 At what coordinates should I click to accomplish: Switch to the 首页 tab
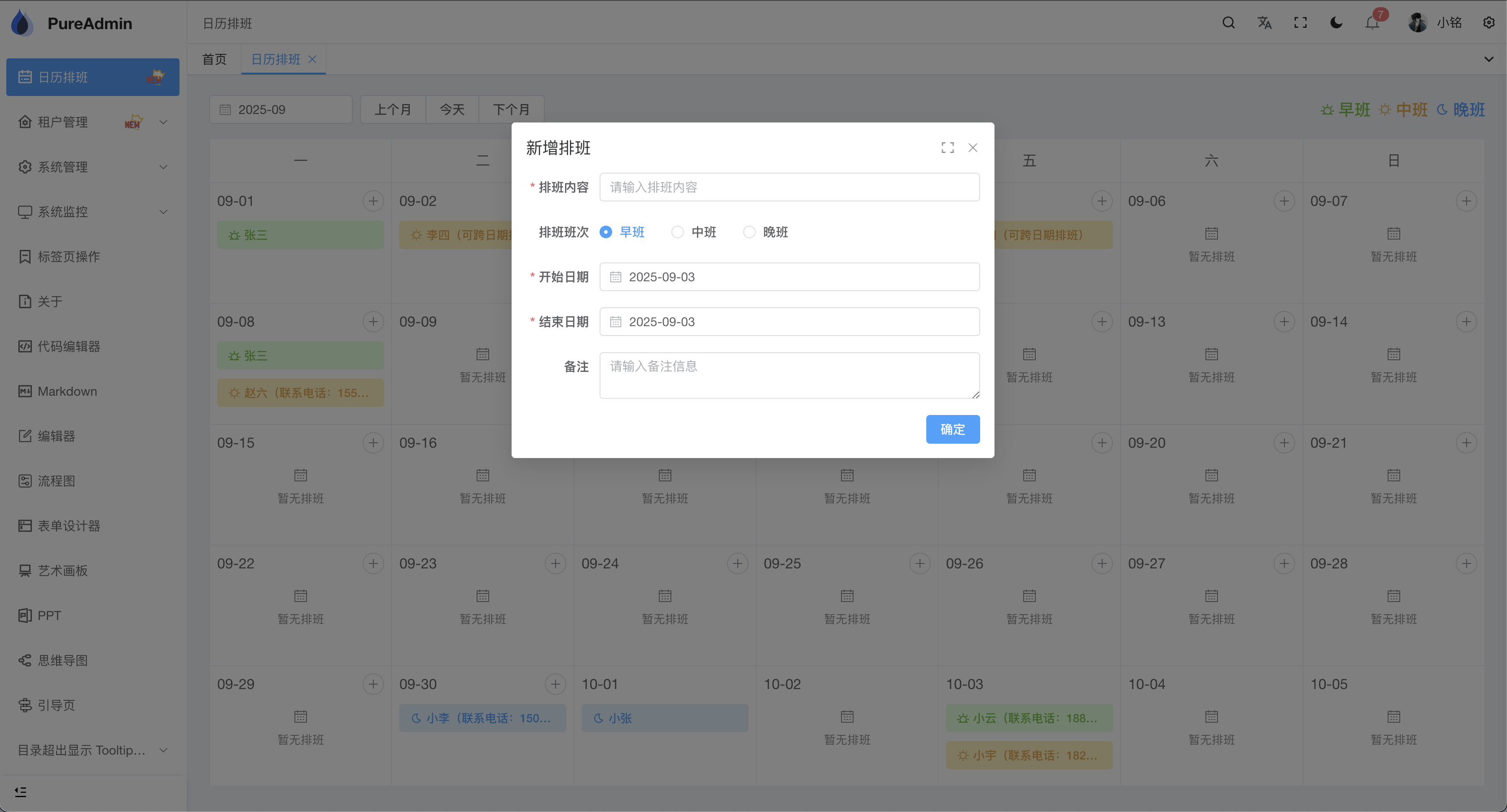tap(214, 59)
